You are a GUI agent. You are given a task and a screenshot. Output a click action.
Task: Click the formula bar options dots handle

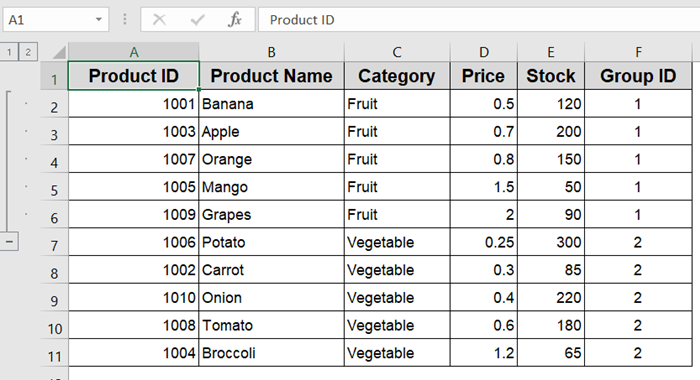pyautogui.click(x=125, y=20)
